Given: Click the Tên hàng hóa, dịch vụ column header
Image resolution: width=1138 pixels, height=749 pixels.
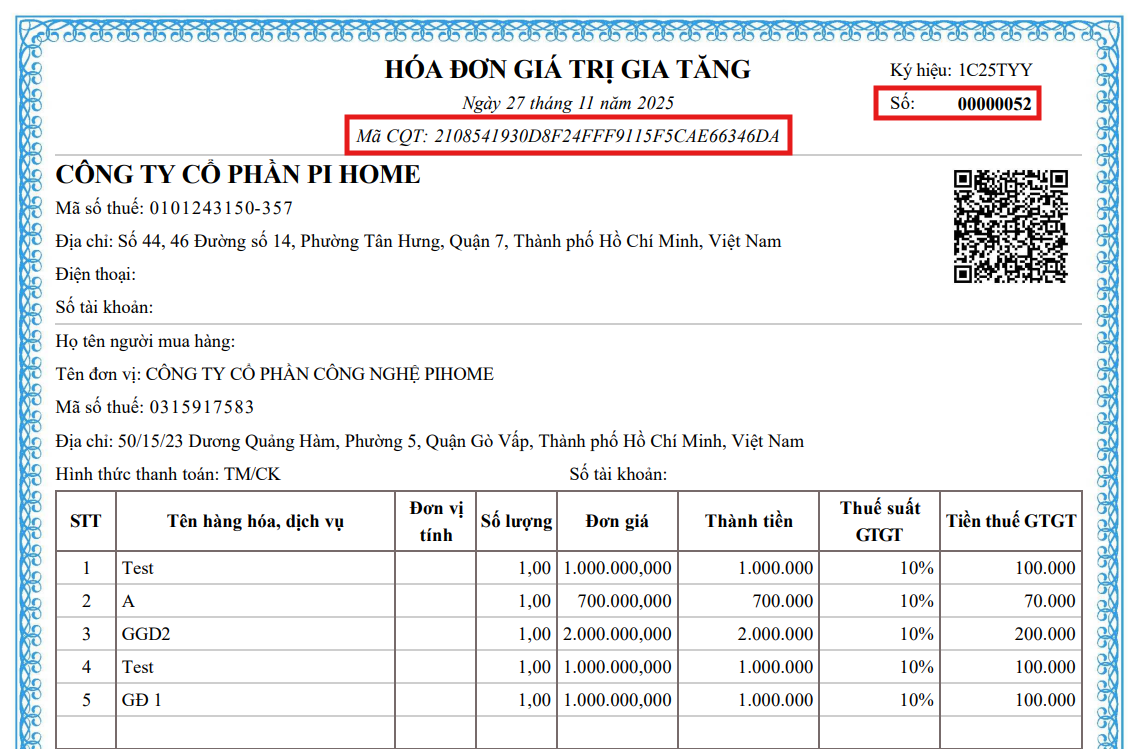Looking at the screenshot, I should pyautogui.click(x=255, y=521).
